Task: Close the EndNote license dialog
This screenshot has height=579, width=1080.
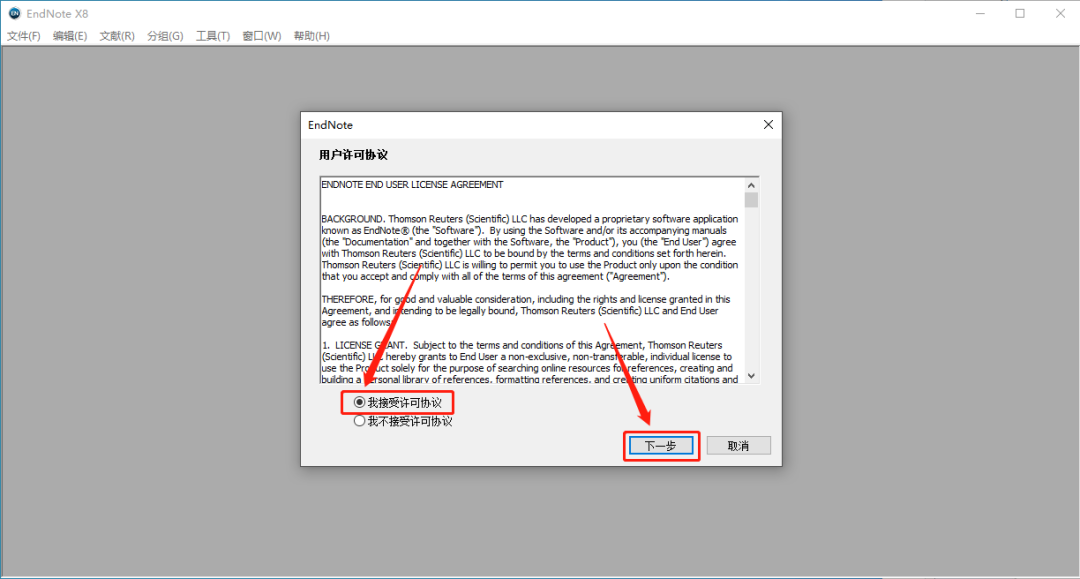Action: [768, 125]
